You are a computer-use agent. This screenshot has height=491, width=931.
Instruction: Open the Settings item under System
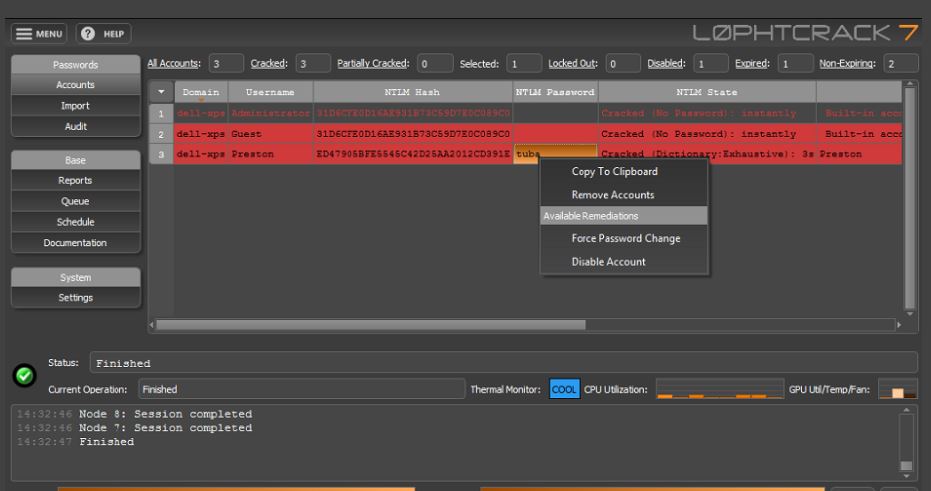point(75,297)
